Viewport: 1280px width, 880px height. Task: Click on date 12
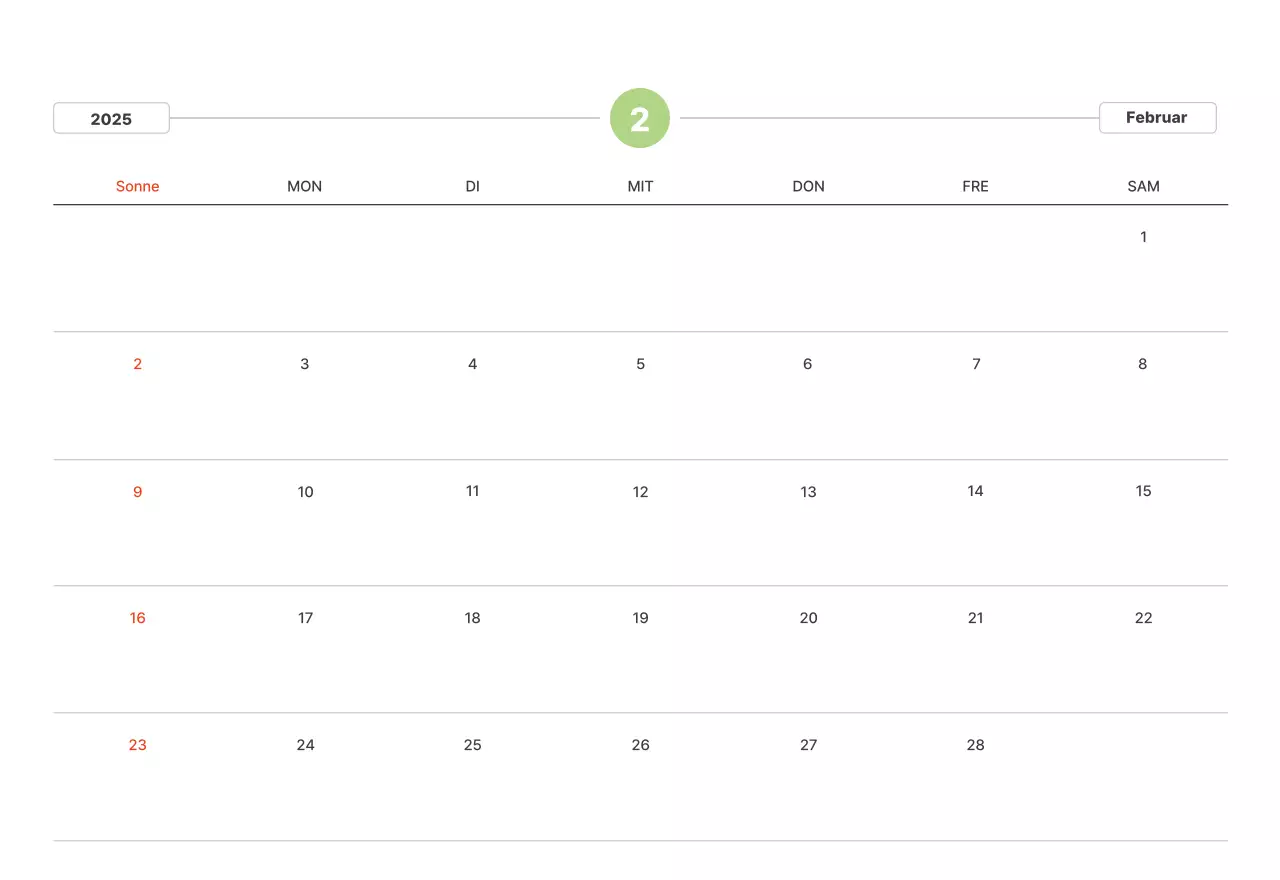(640, 492)
